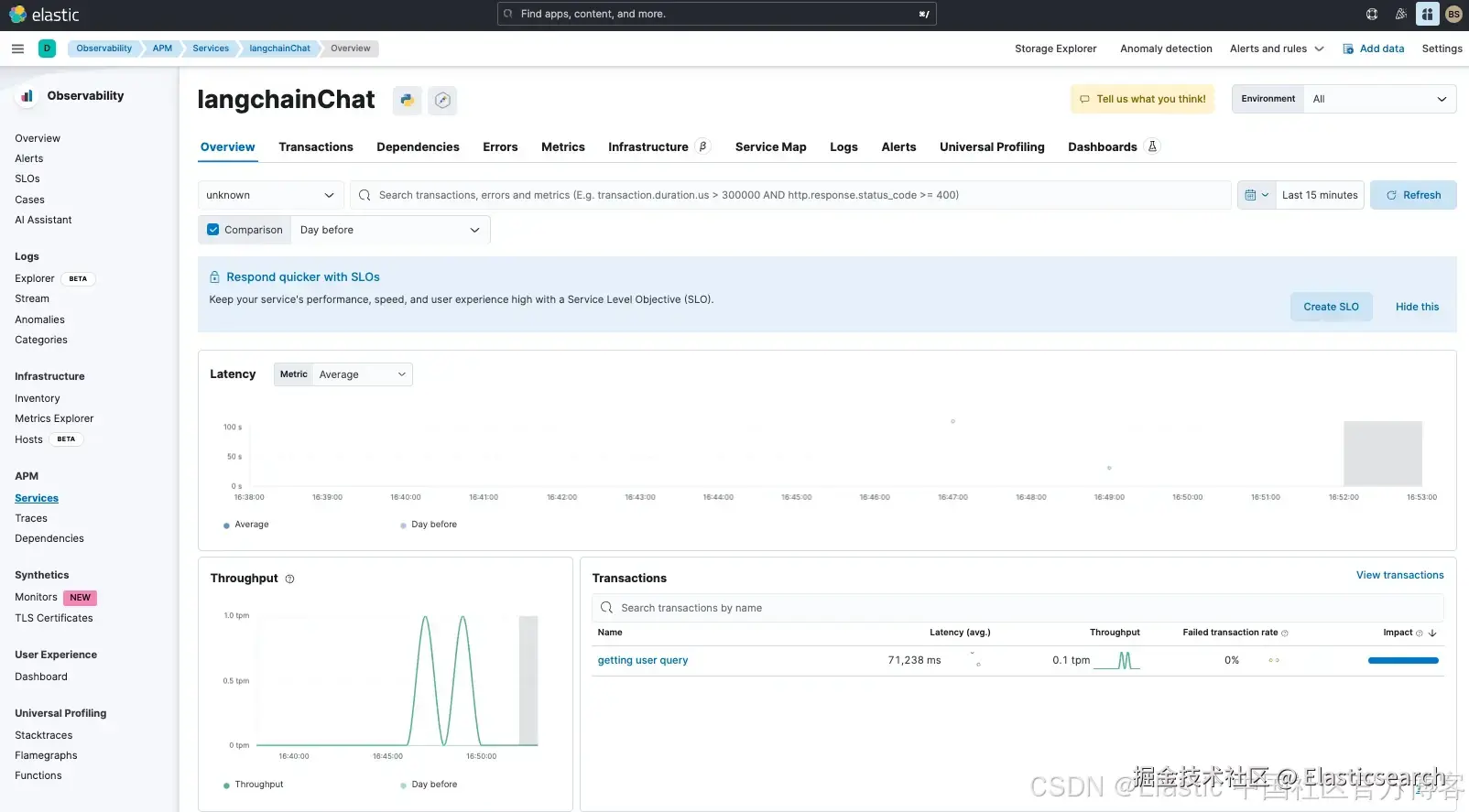1469x812 pixels.
Task: Click the Create SLO button
Action: pyautogui.click(x=1331, y=307)
